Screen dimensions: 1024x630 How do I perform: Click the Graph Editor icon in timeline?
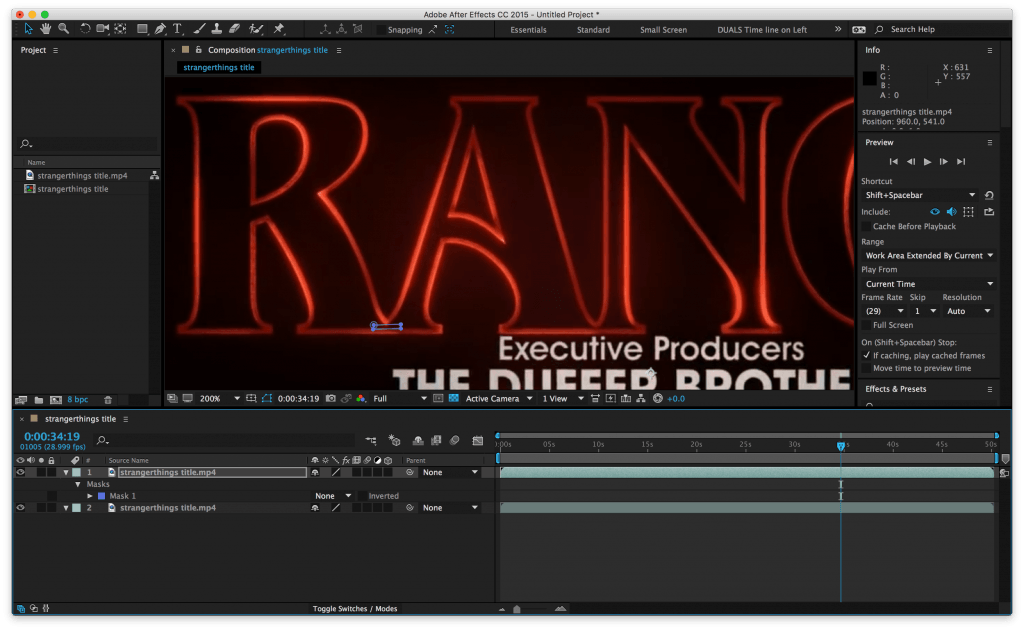pos(478,441)
